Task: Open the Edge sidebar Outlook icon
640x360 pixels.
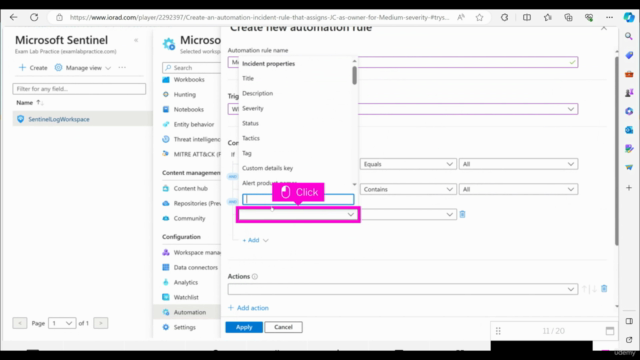Action: pos(629,130)
